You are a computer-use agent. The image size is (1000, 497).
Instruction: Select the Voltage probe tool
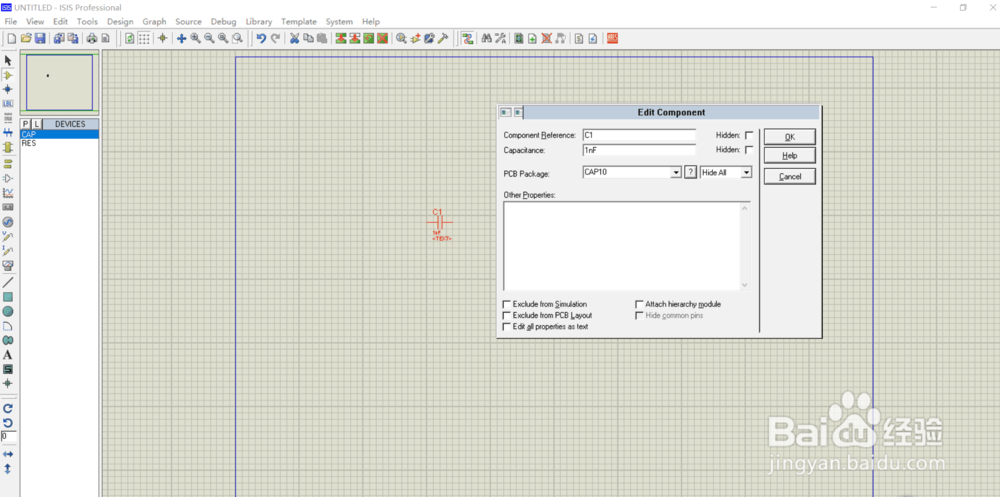tap(8, 236)
